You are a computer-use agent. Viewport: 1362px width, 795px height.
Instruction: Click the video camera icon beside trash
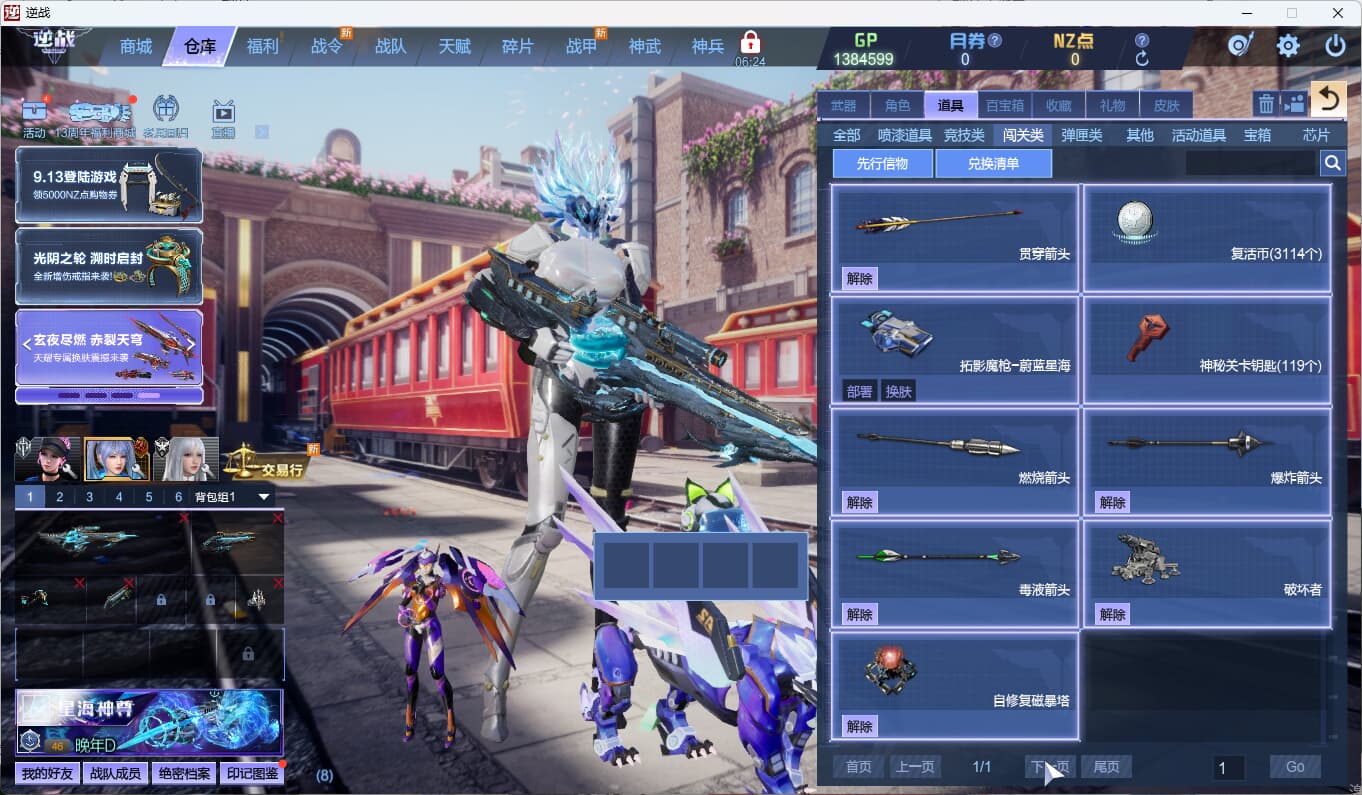coord(1294,103)
